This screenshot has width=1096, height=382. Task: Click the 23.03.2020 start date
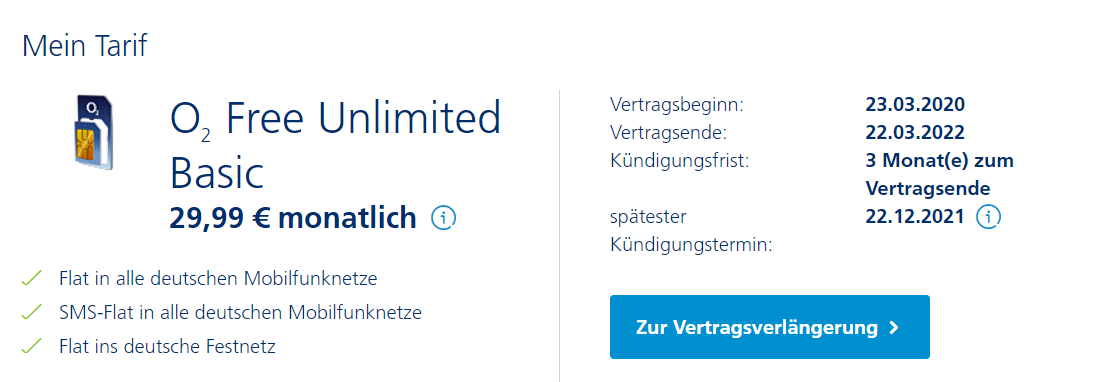[x=915, y=105]
